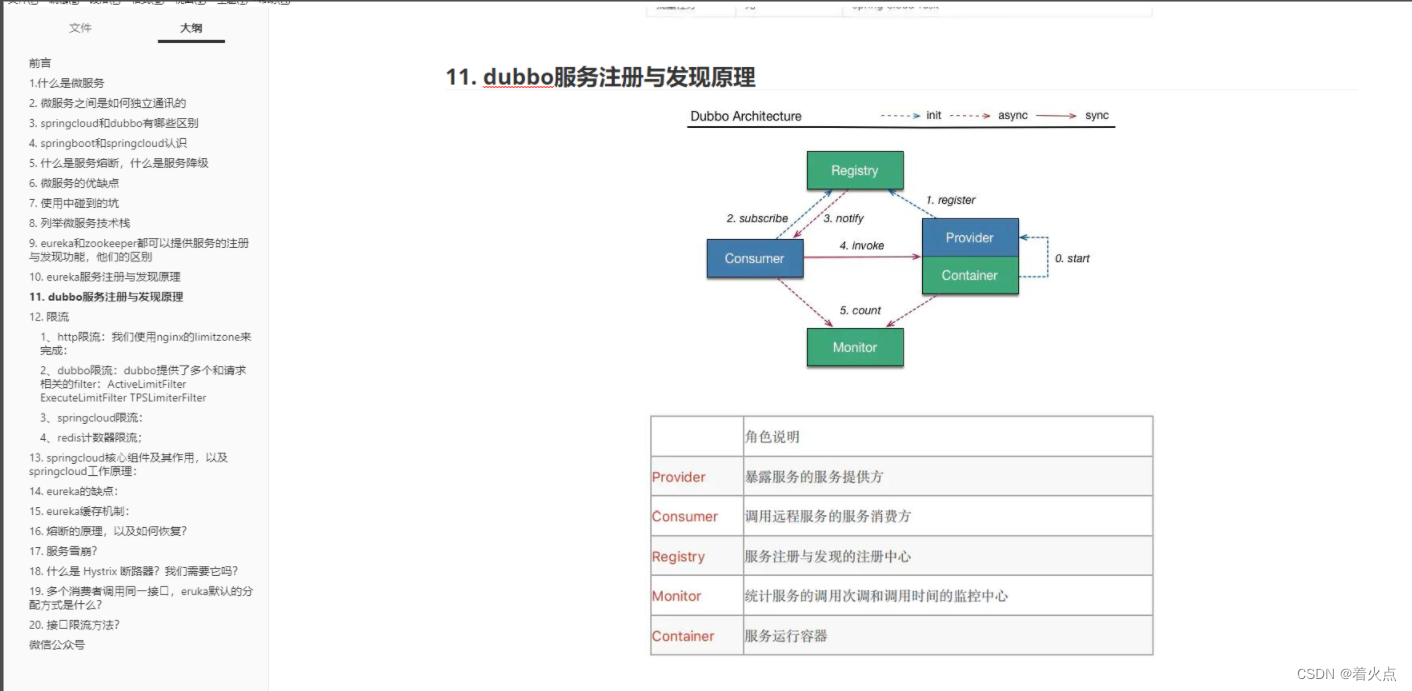Open sub-item 3、springcloud限流：
Viewport: 1412px width, 691px height.
point(91,418)
